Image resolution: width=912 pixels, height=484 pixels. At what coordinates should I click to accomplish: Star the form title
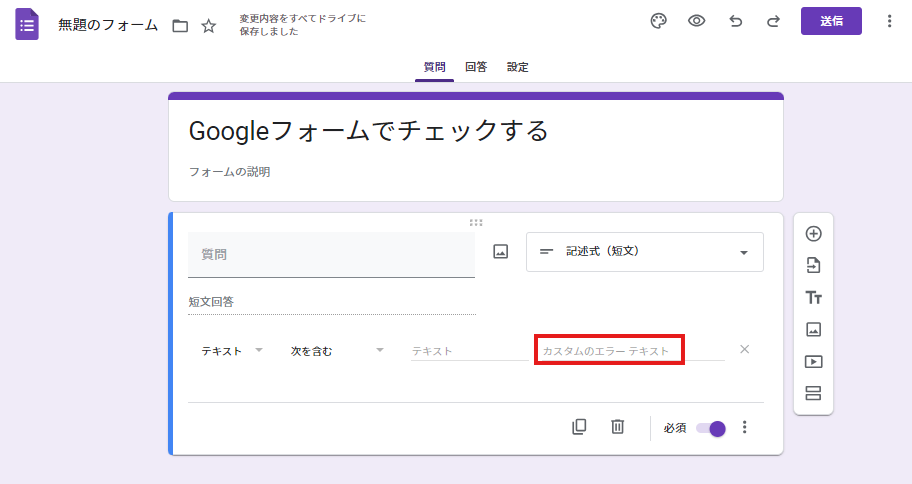point(209,26)
